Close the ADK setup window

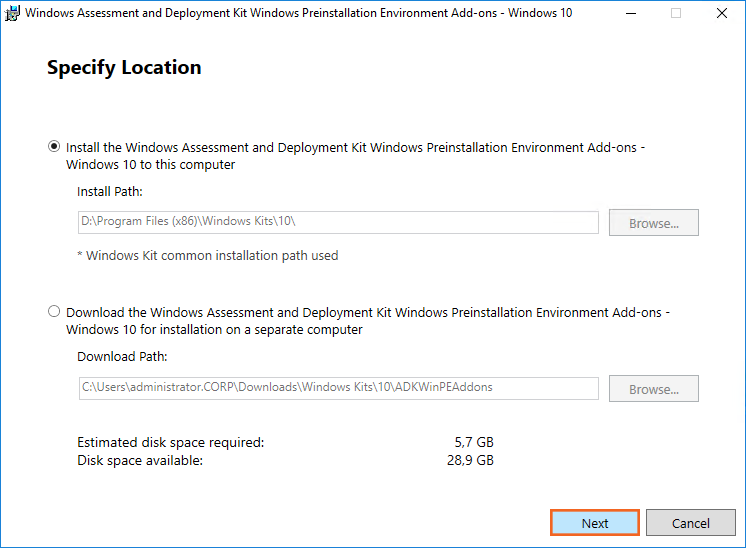click(x=722, y=13)
